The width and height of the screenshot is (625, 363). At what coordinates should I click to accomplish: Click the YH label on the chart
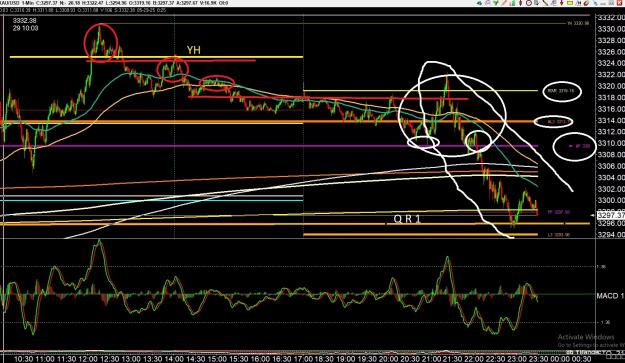click(194, 50)
